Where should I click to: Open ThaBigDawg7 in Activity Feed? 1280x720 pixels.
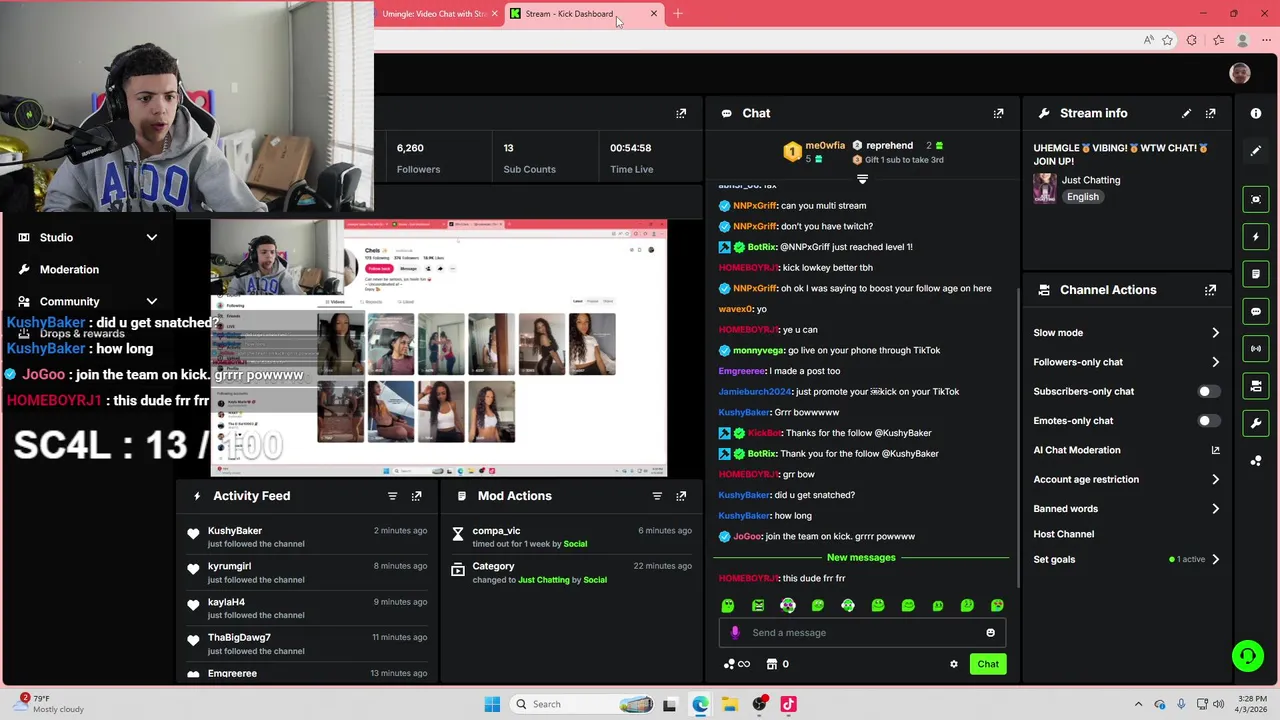[x=239, y=638]
